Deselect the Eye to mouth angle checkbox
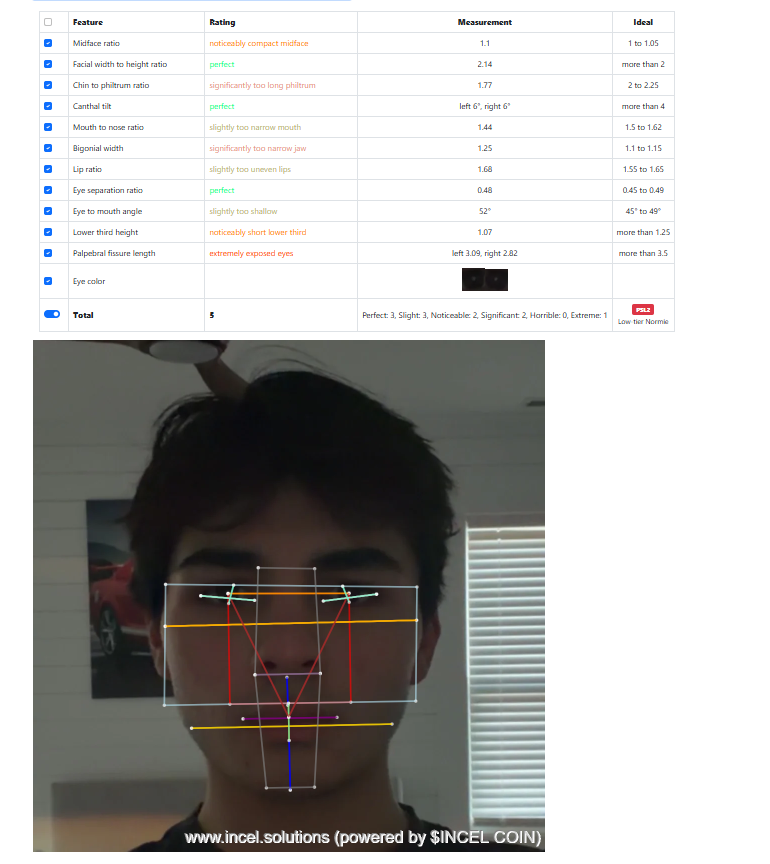 pyautogui.click(x=48, y=211)
